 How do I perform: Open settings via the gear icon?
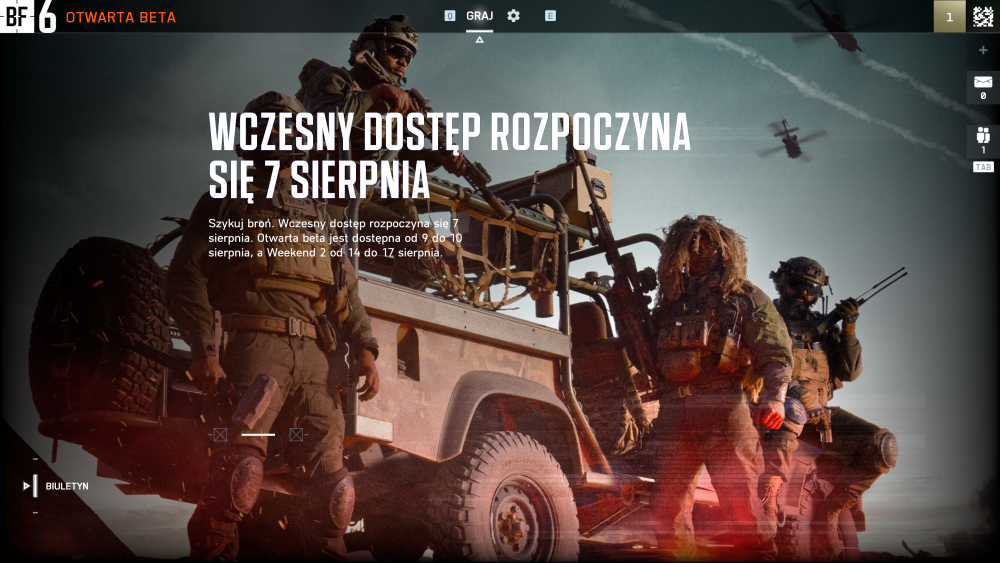[513, 15]
